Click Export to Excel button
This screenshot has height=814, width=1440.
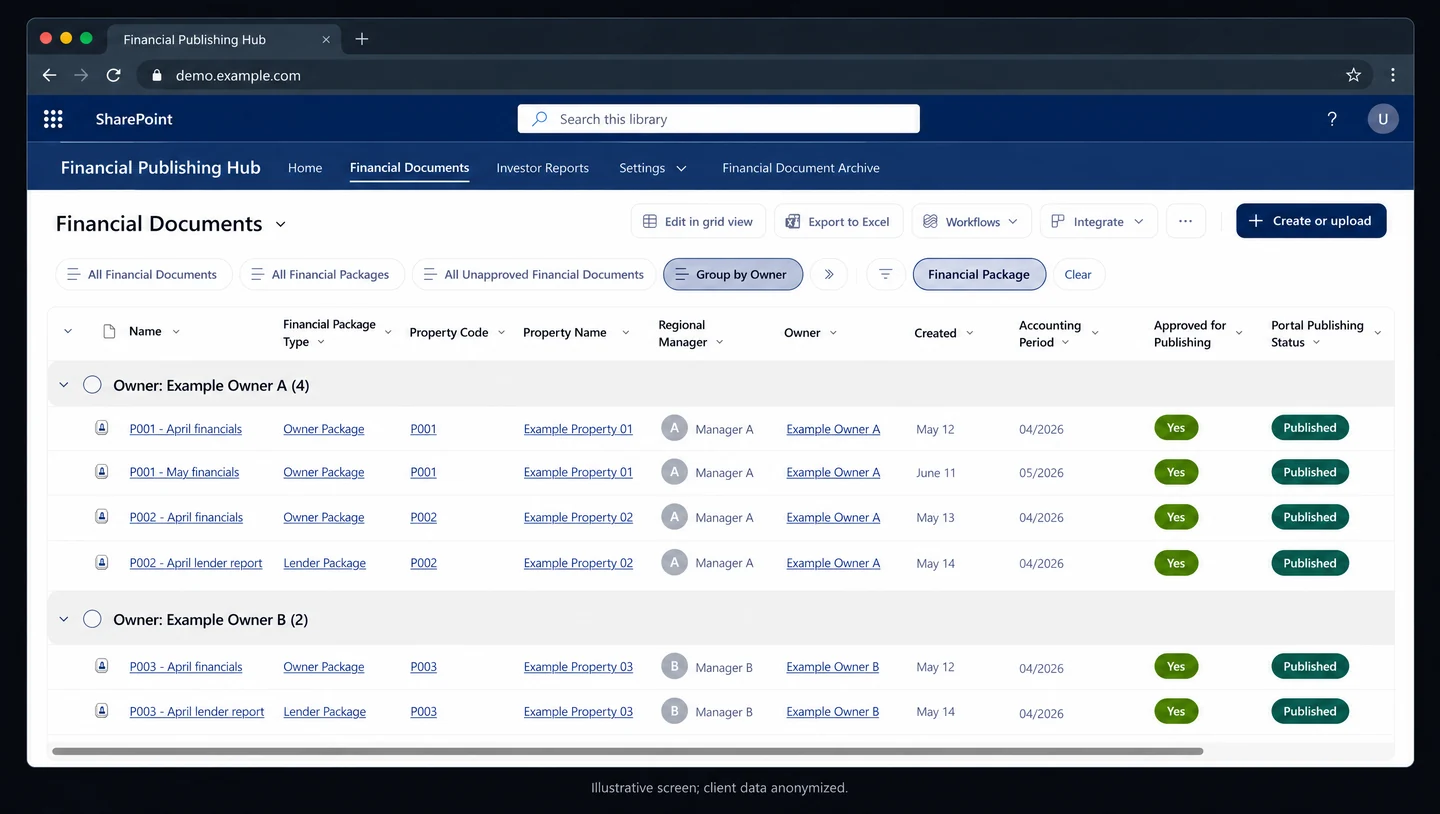point(839,221)
